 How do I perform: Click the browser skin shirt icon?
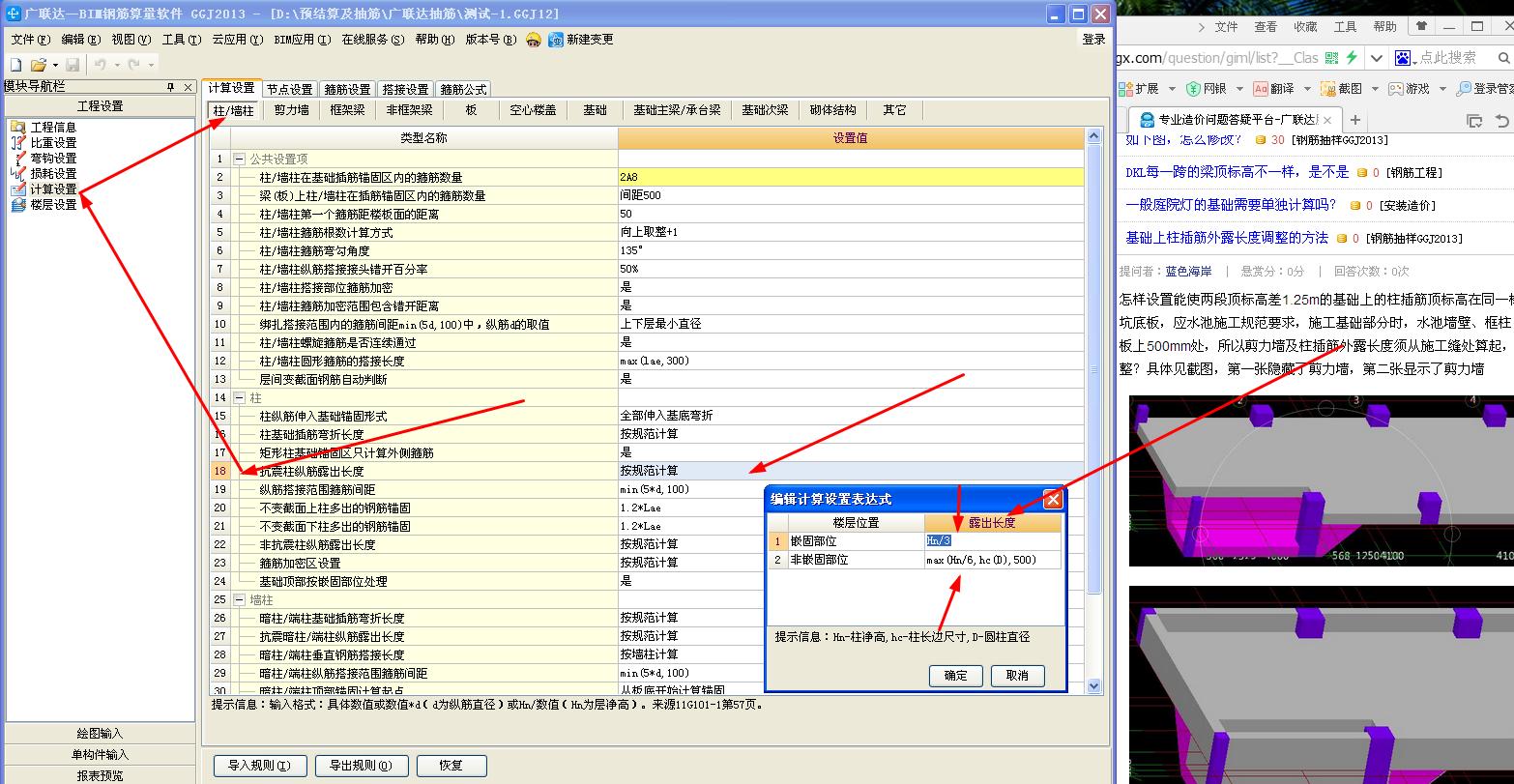click(1422, 26)
